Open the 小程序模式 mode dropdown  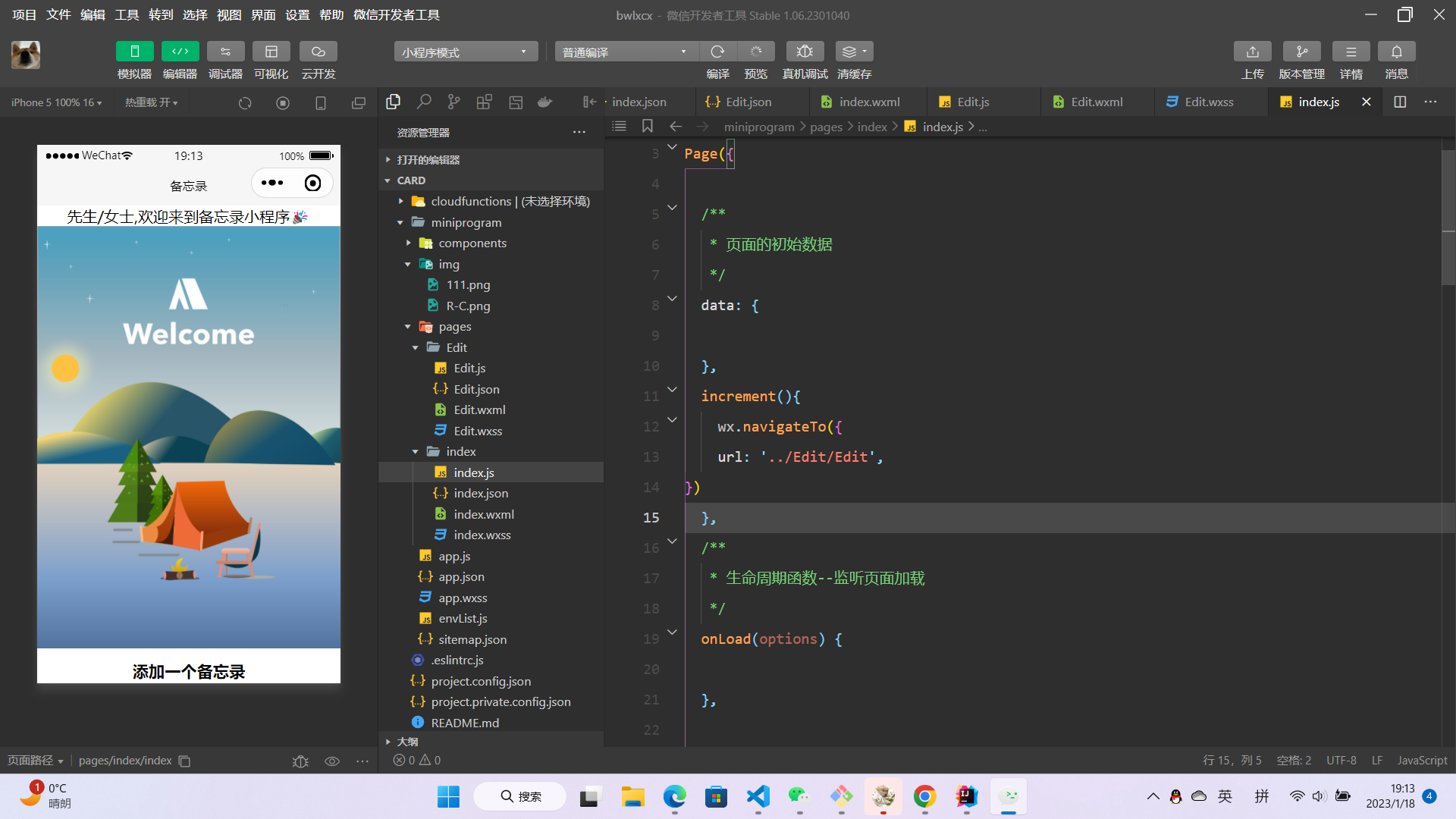465,52
